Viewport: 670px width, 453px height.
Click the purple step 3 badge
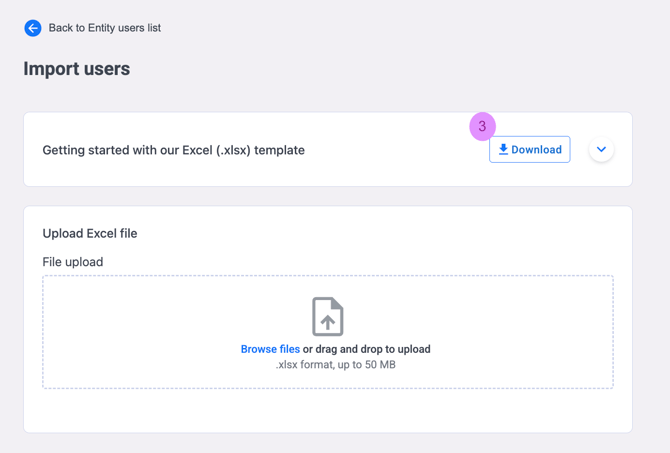[482, 126]
